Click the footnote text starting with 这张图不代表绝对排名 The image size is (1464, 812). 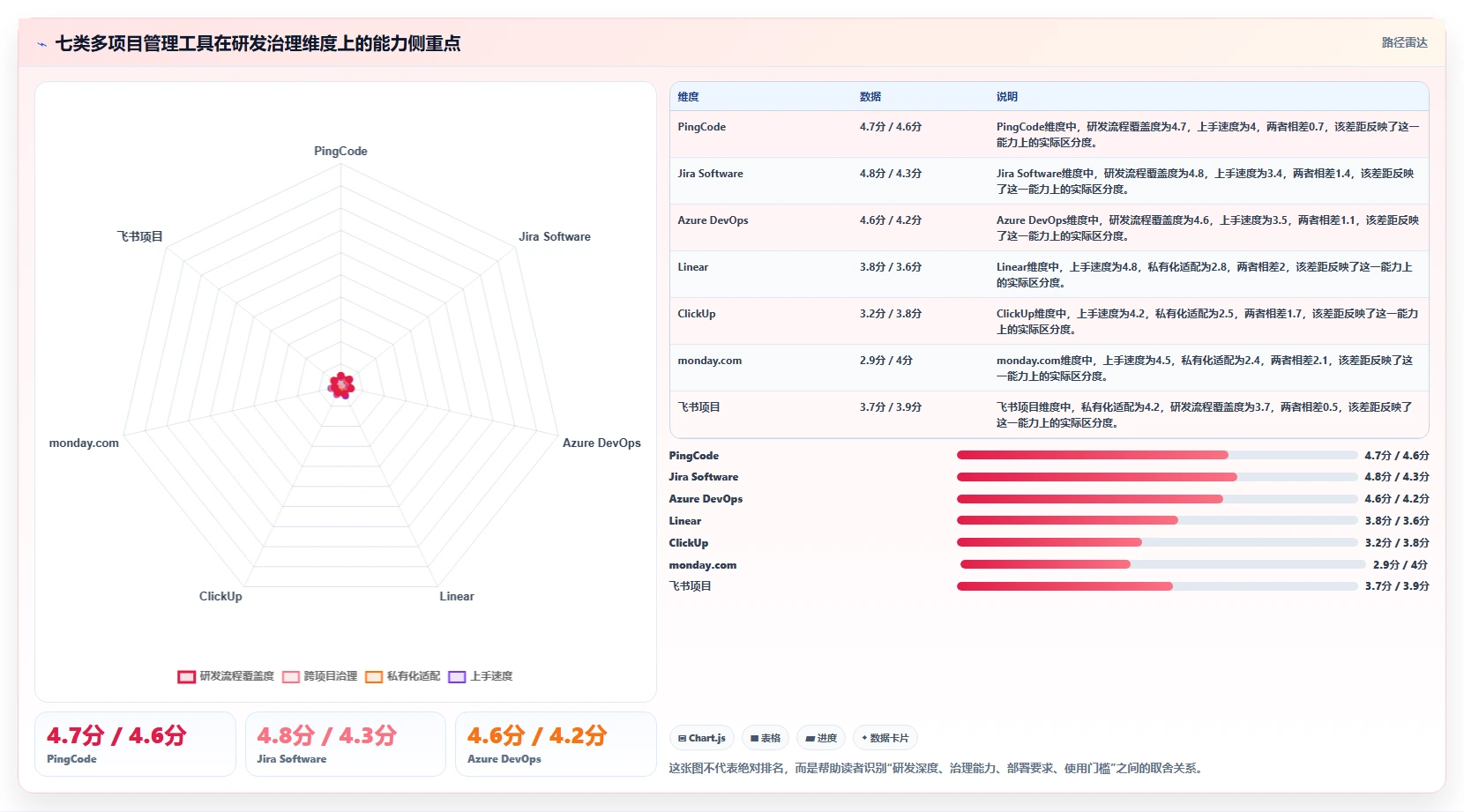[936, 768]
